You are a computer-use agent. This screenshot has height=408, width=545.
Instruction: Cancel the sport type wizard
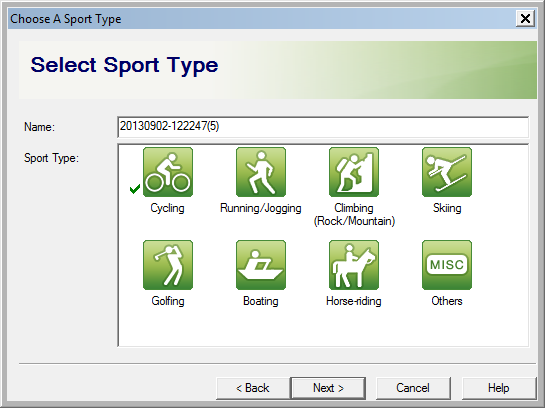(413, 388)
